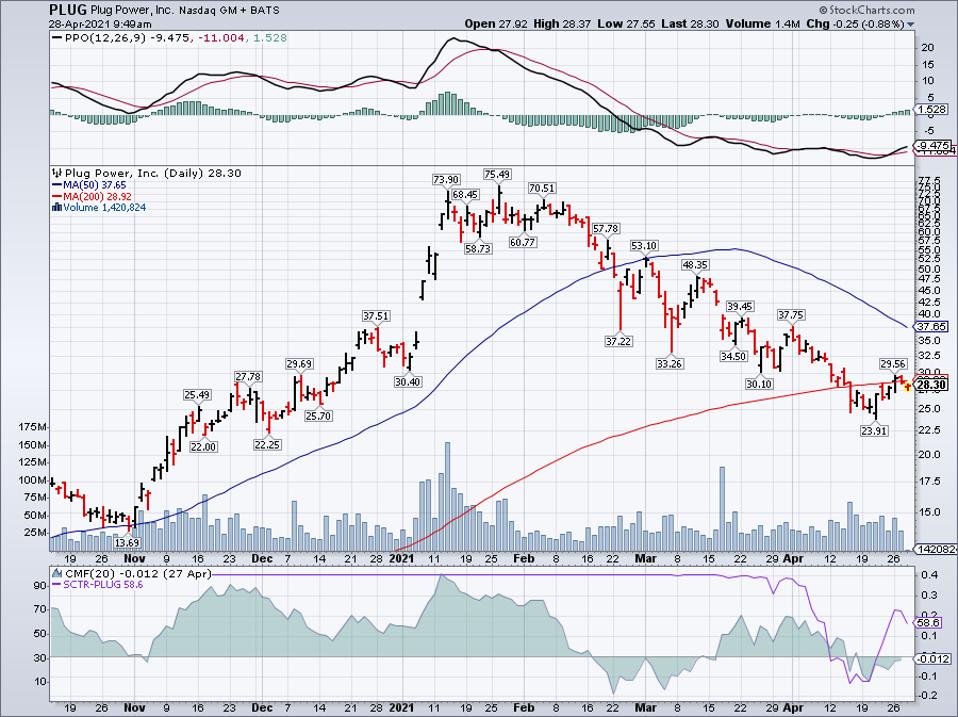Click the 'CMF(20) -0.012 (27 Apr)' legend
958x717 pixels.
pos(137,573)
